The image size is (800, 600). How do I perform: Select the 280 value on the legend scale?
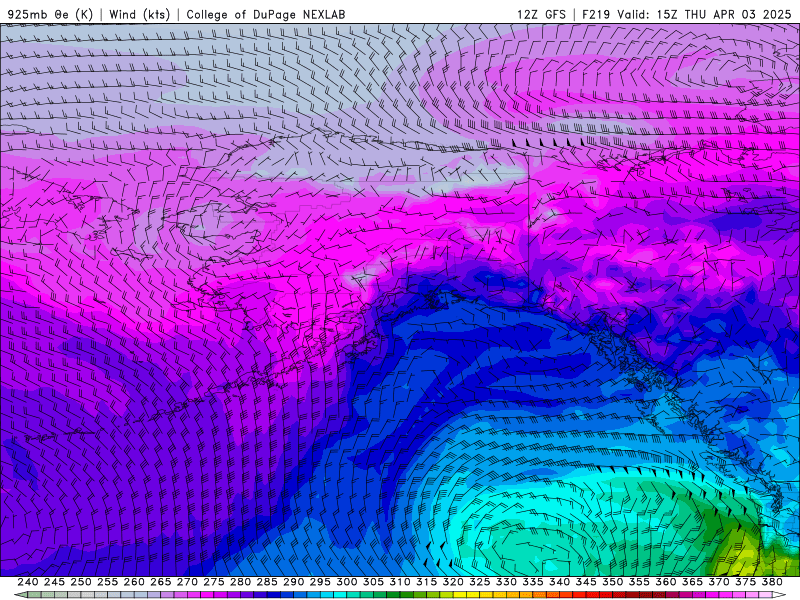240,582
